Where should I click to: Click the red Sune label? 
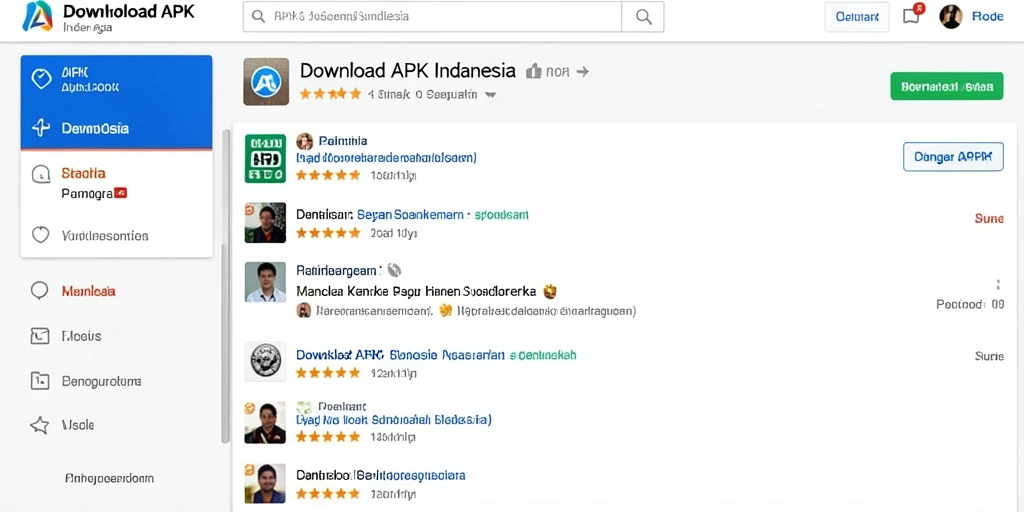[x=989, y=219]
